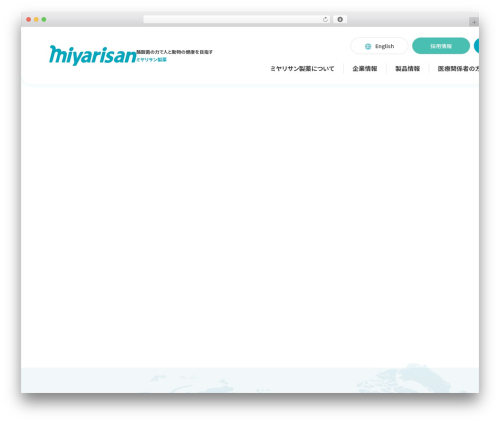Image resolution: width=500 pixels, height=423 pixels.
Task: Open the 企業情報 menu item
Action: point(365,69)
